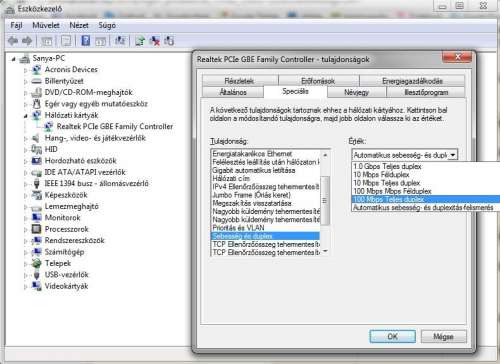Open the Nézet menu
The image size is (500, 364).
click(79, 25)
